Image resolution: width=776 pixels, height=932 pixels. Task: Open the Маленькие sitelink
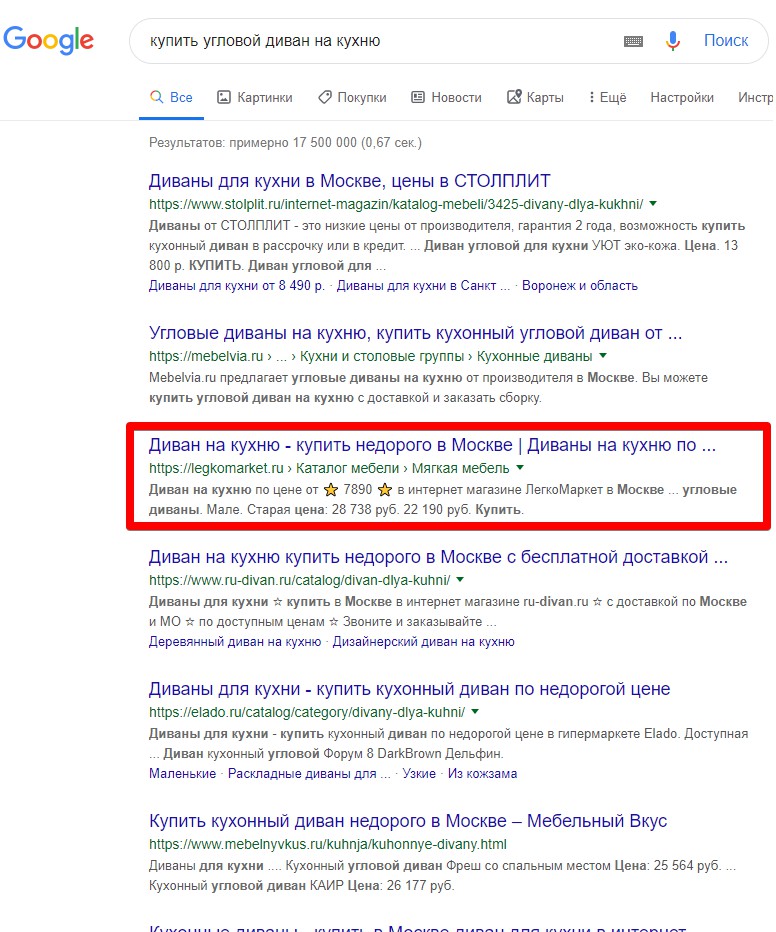[x=182, y=773]
